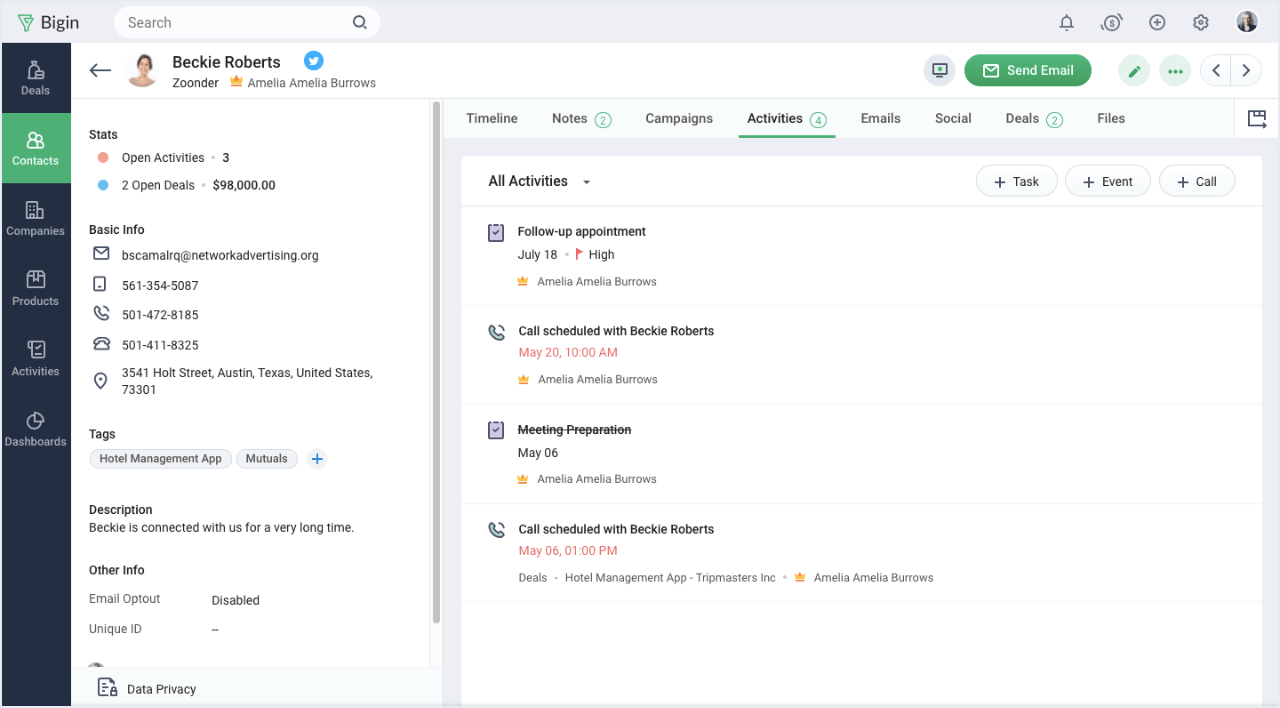Click the quick-add plus icon in the header
1280x708 pixels.
pos(1157,22)
